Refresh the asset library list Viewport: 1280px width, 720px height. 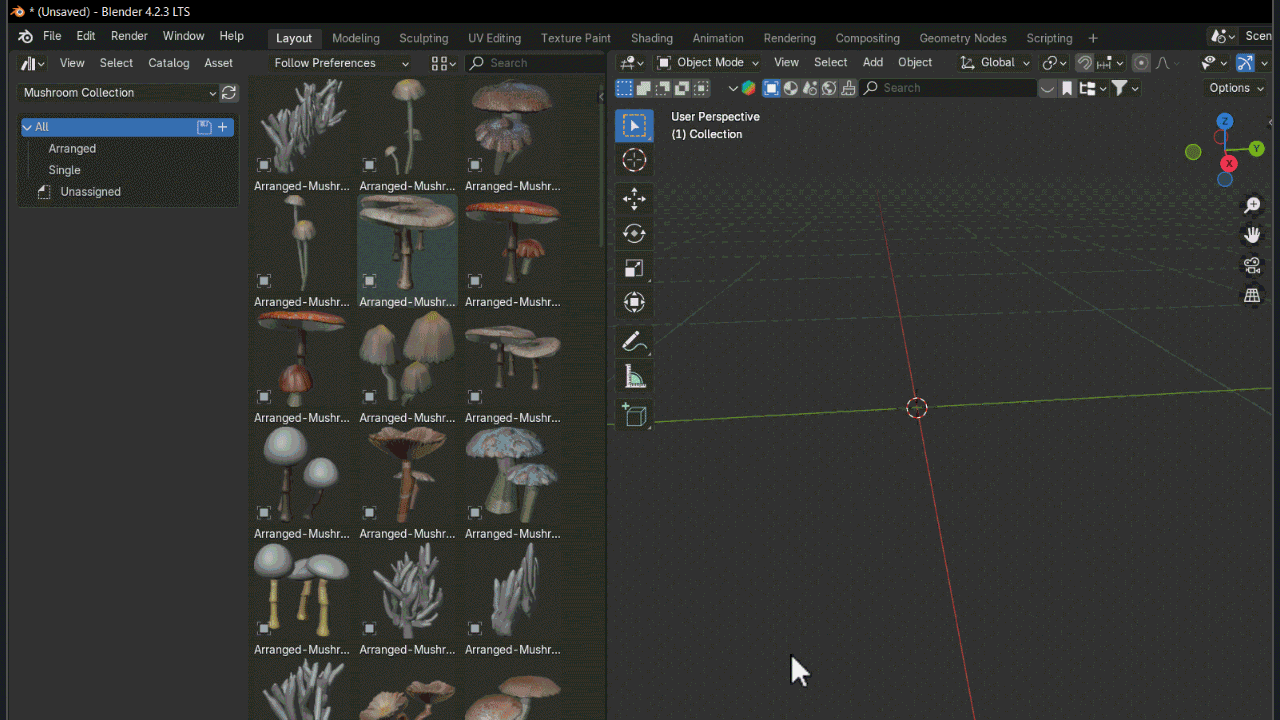[229, 93]
